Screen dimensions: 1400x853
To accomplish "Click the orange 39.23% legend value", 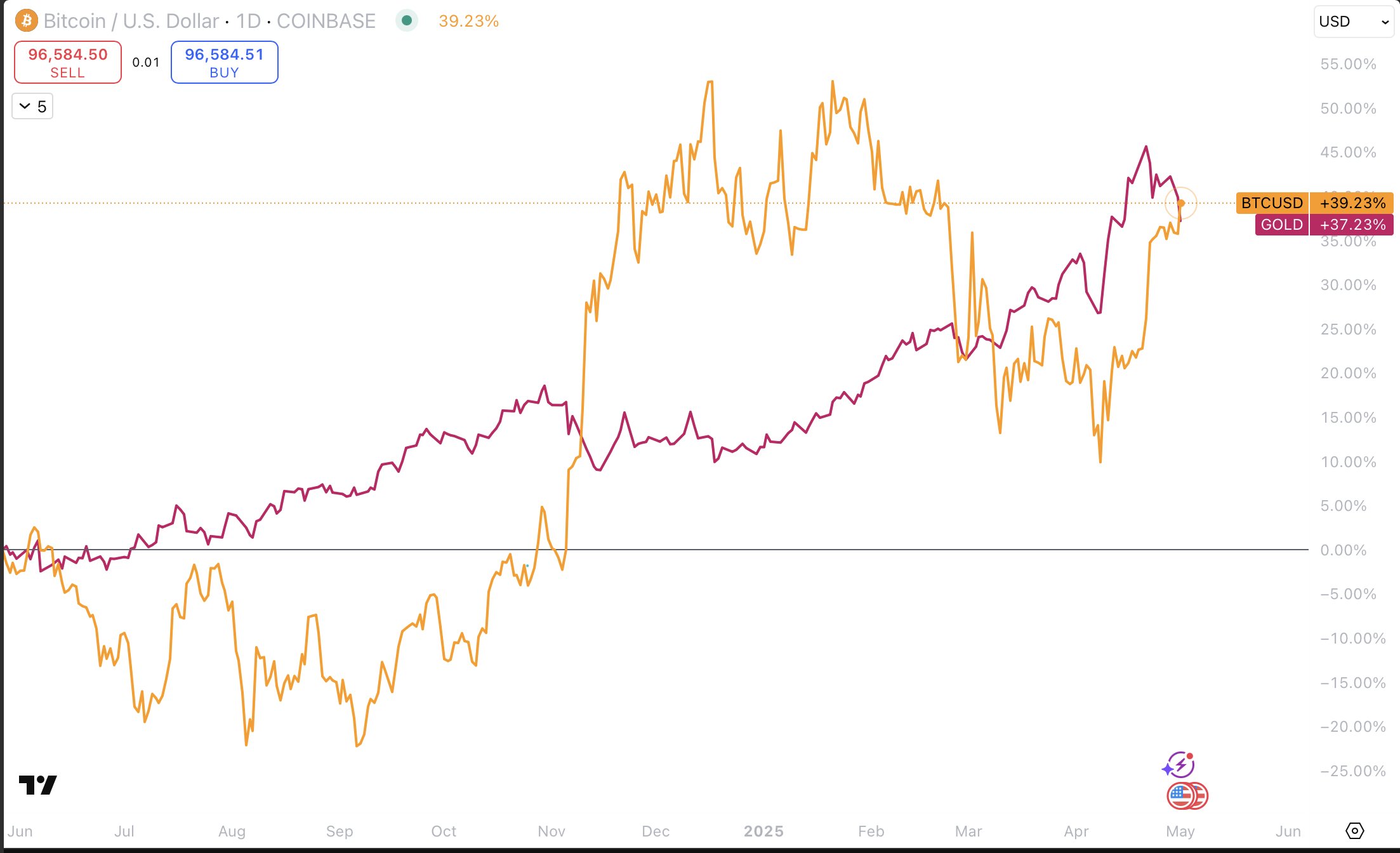I will [468, 21].
